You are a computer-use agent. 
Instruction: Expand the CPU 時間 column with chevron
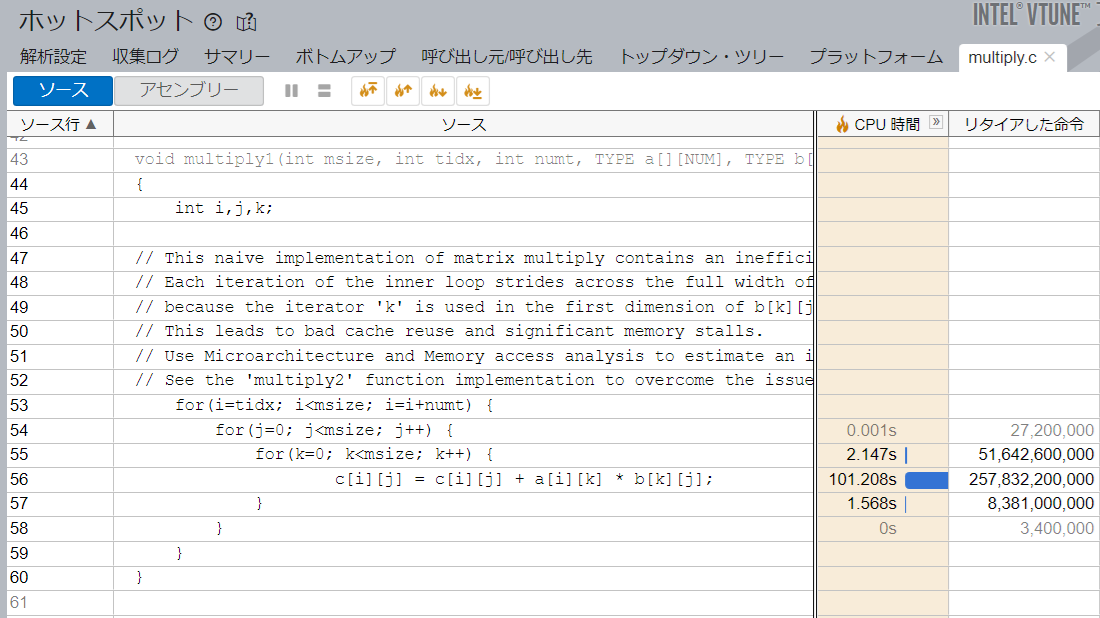point(936,123)
